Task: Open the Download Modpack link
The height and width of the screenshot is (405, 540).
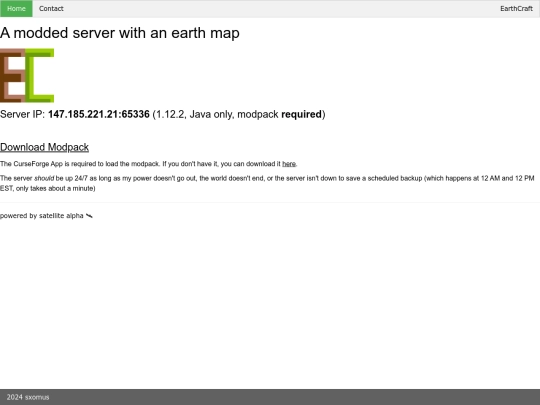Action: click(x=44, y=147)
